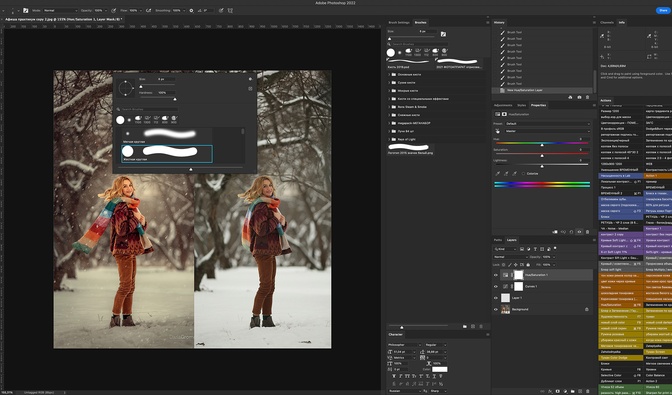Enable airbrush build-up icon next to Flow
The height and width of the screenshot is (395, 672).
coord(149,10)
